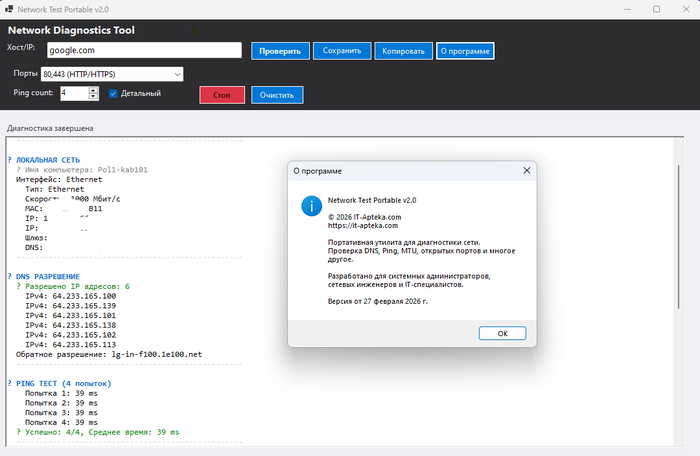Decrease Ping count with the down arrow

pos(94,97)
